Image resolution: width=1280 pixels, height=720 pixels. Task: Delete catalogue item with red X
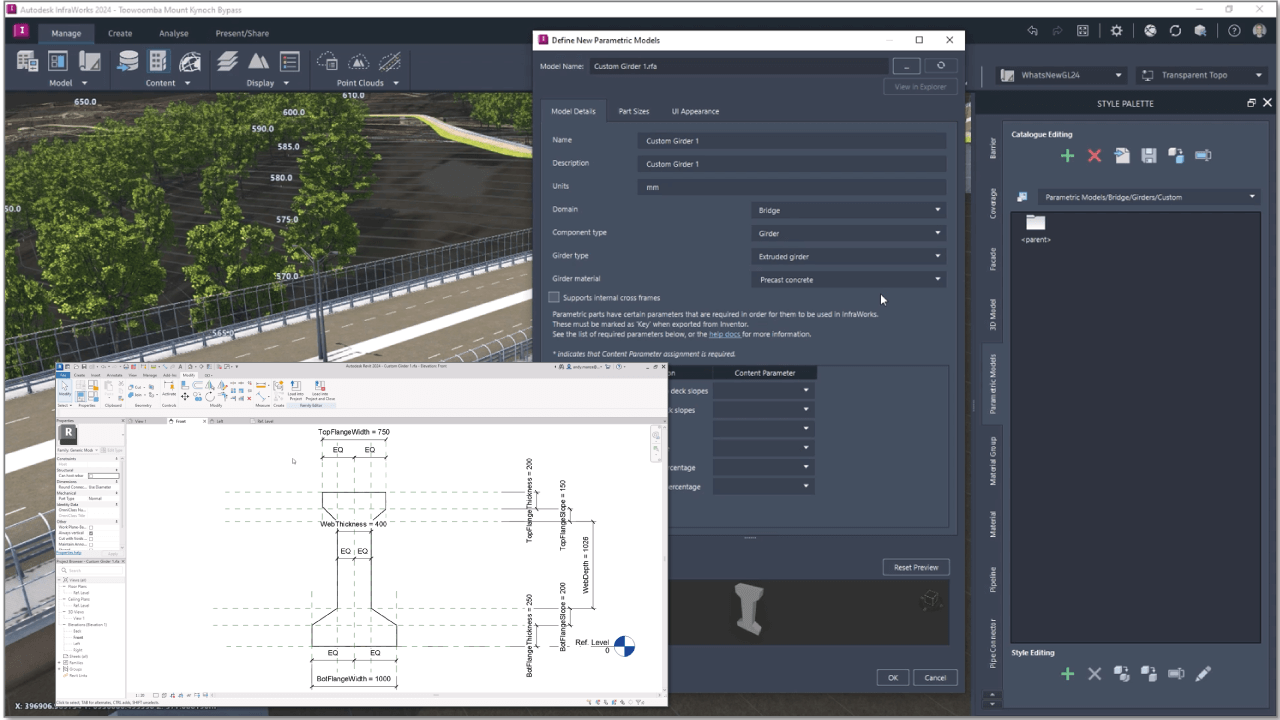[1094, 156]
